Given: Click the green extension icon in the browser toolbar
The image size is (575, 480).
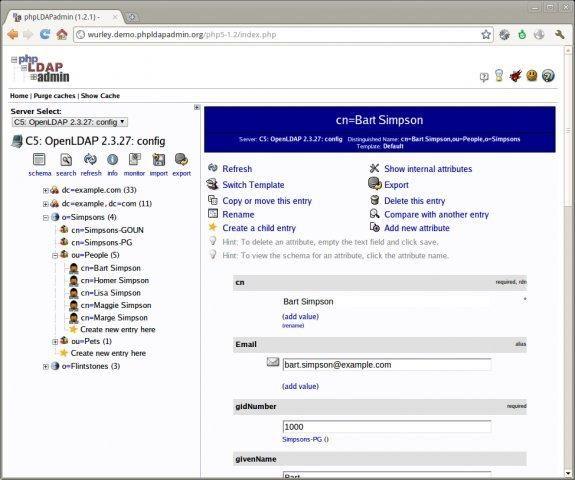Looking at the screenshot, I should tap(522, 35).
